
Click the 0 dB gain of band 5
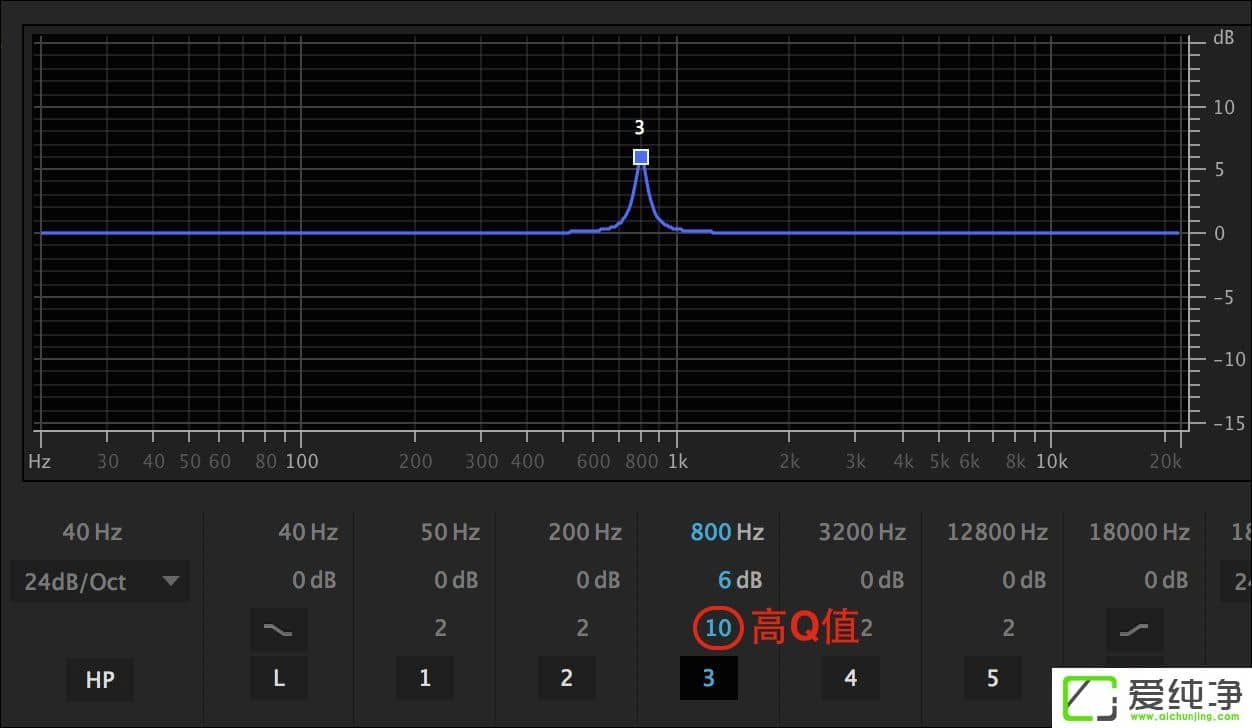click(x=1024, y=580)
